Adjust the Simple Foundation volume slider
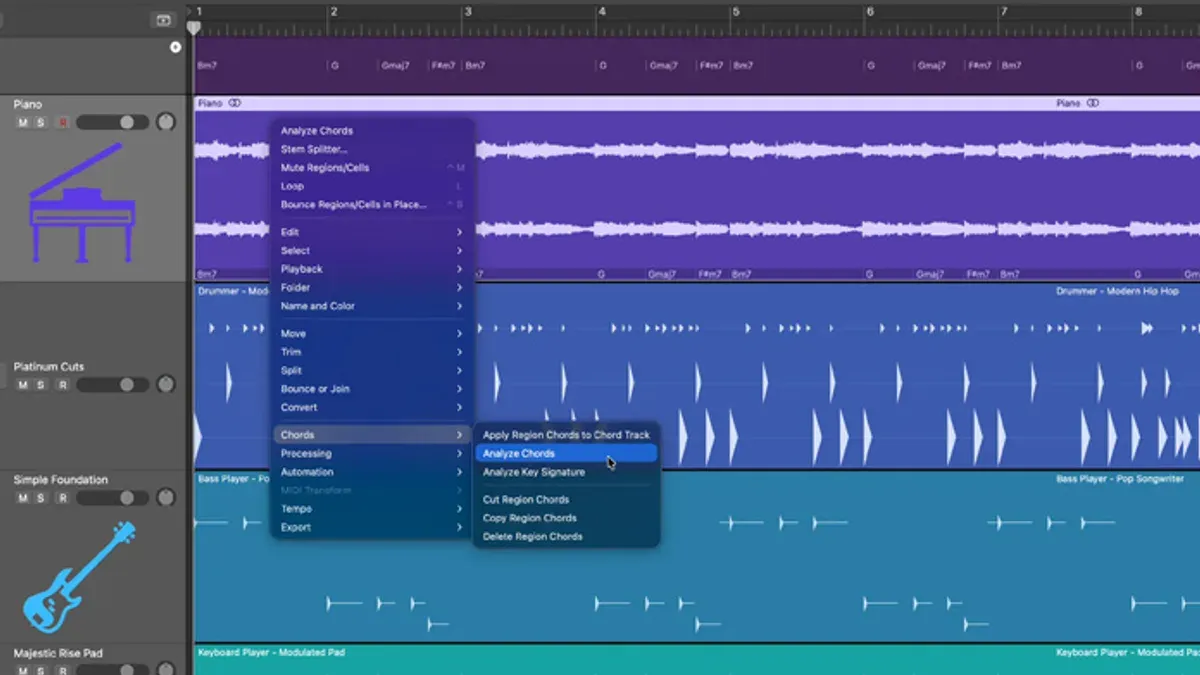1200x675 pixels. [x=112, y=498]
